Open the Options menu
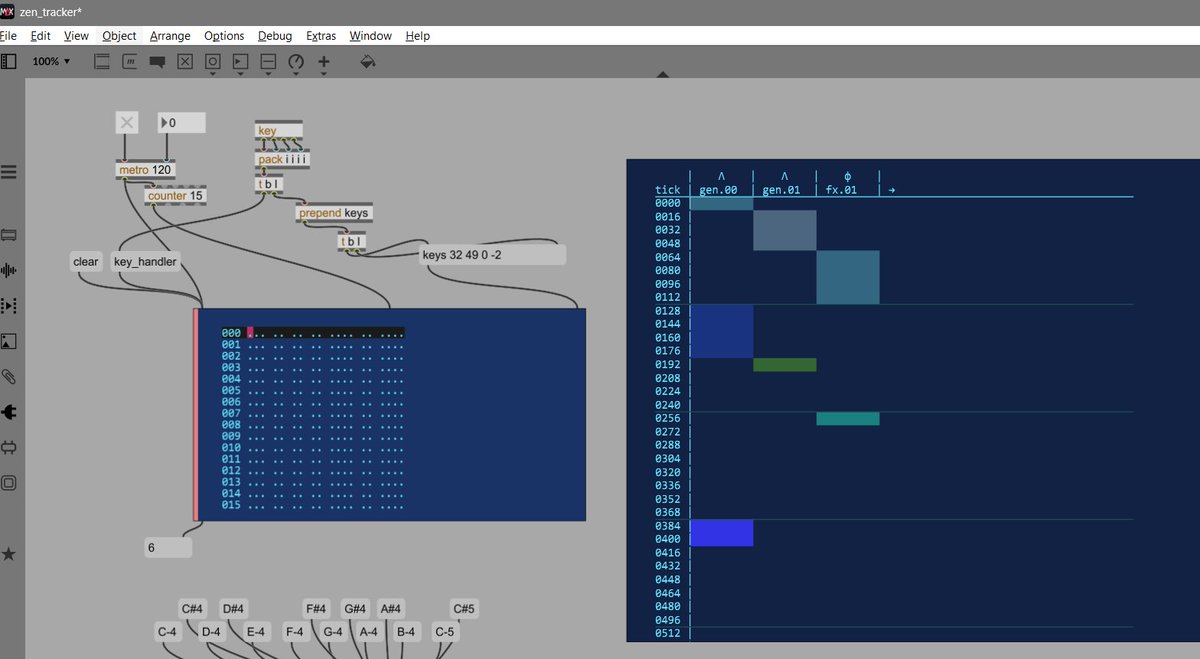The width and height of the screenshot is (1200, 659). coord(224,36)
